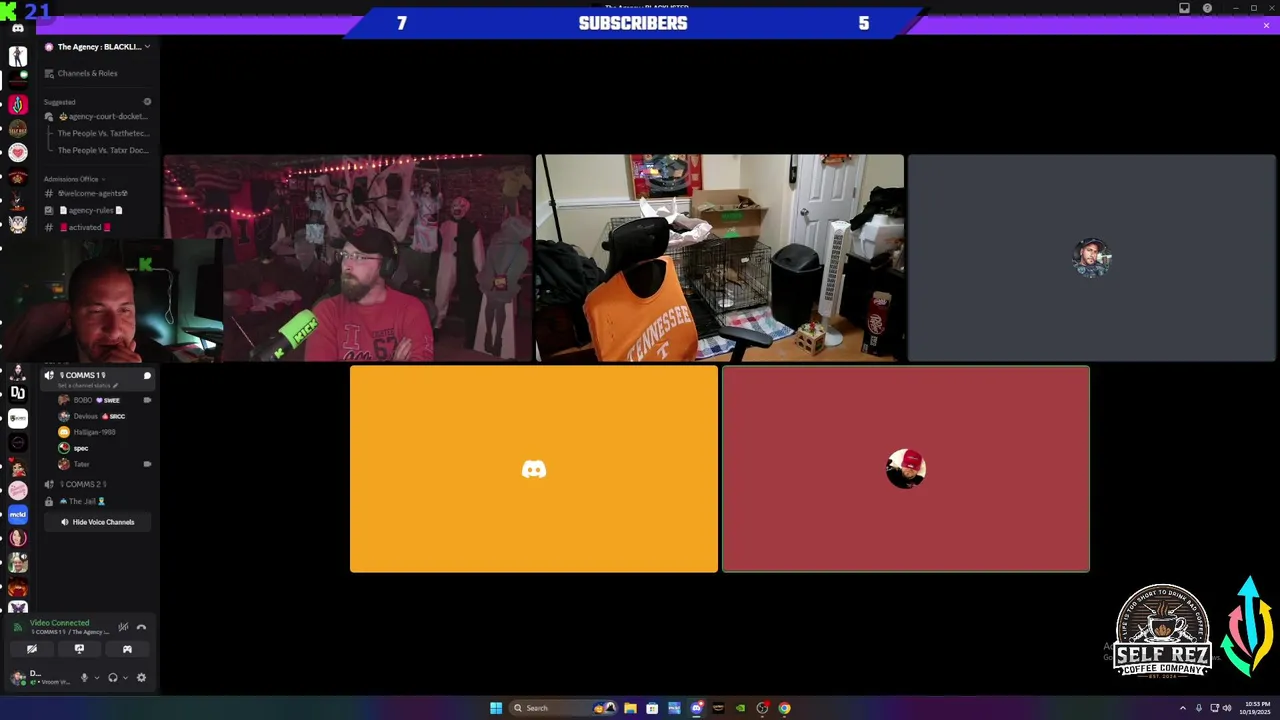This screenshot has width=1280, height=720.
Task: Open the blue mckd server icon
Action: pyautogui.click(x=18, y=515)
